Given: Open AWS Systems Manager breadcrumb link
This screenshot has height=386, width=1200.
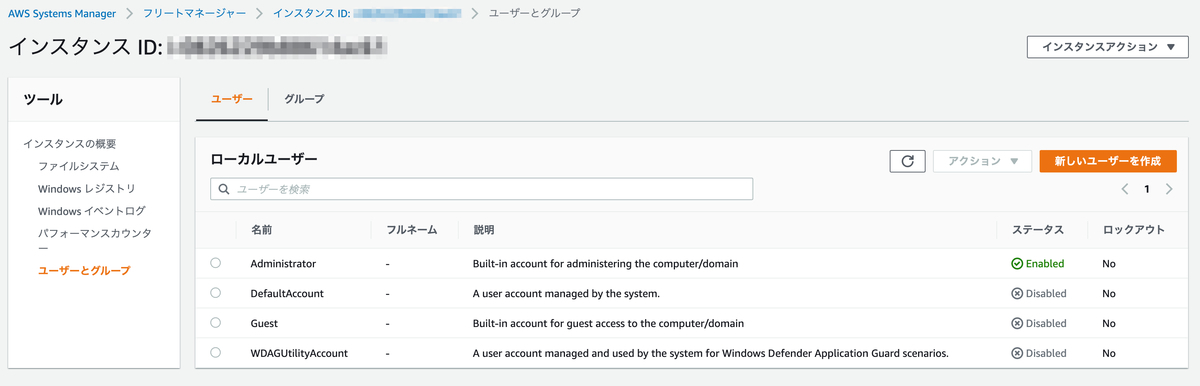Looking at the screenshot, I should click(x=62, y=14).
